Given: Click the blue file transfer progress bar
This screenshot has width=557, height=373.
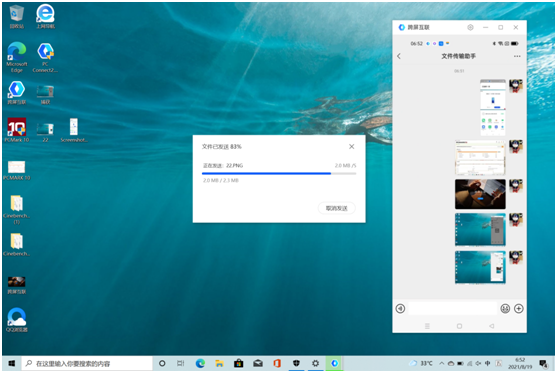Looking at the screenshot, I should [x=279, y=173].
